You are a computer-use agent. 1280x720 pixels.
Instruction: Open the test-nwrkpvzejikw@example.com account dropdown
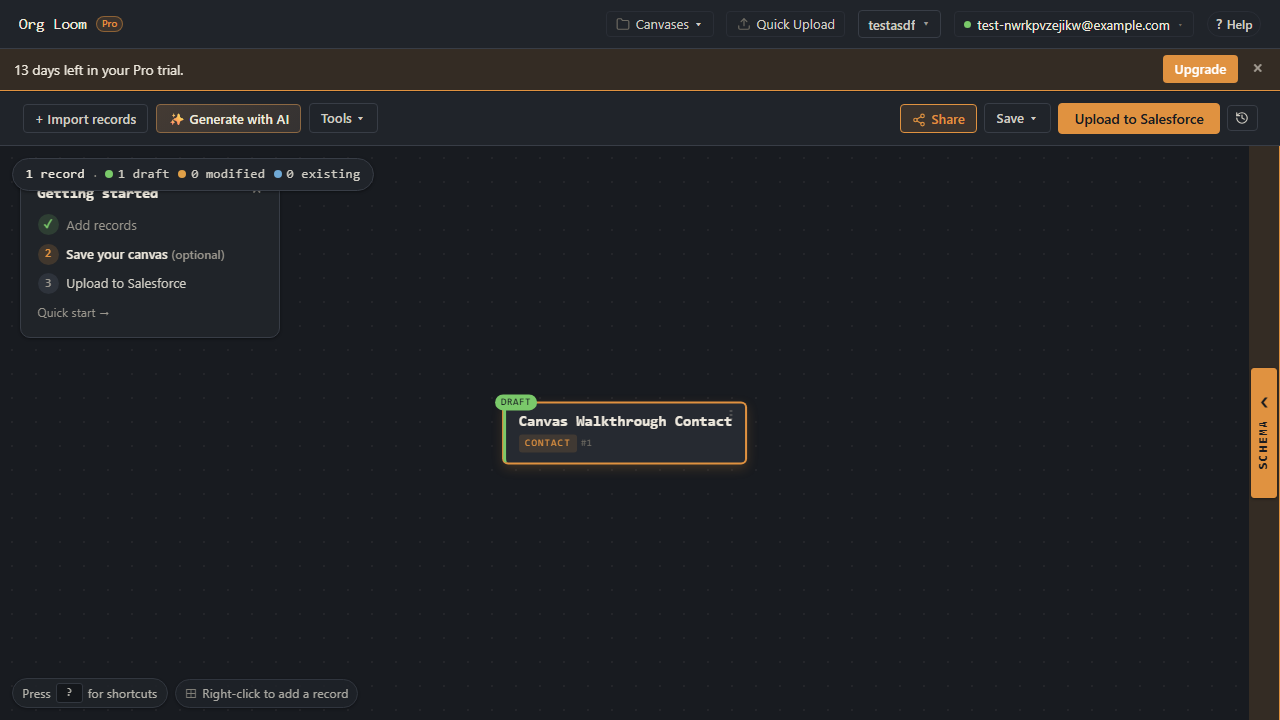1073,25
